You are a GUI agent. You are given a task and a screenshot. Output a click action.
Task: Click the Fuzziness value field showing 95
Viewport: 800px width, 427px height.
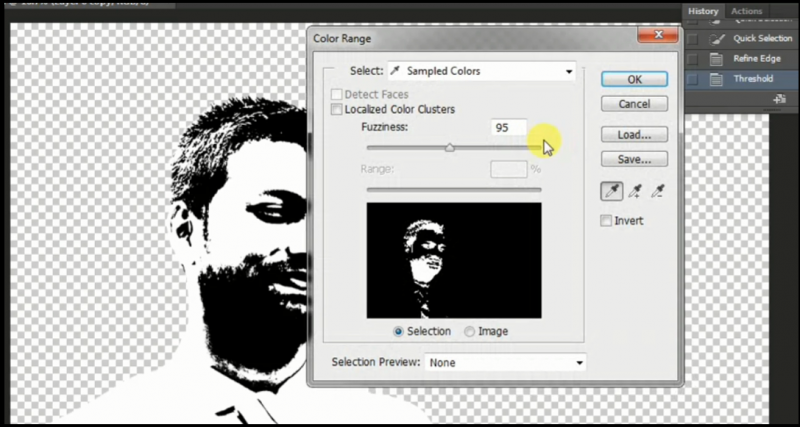pos(509,128)
